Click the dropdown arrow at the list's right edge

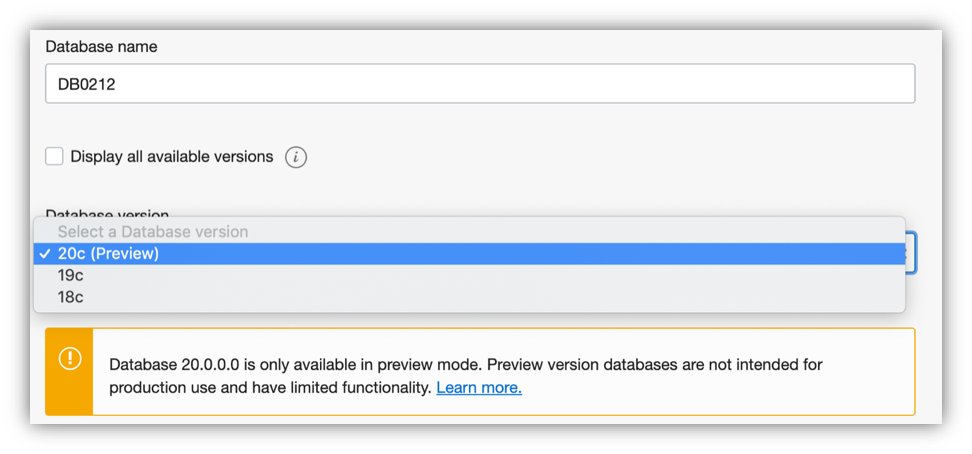908,254
